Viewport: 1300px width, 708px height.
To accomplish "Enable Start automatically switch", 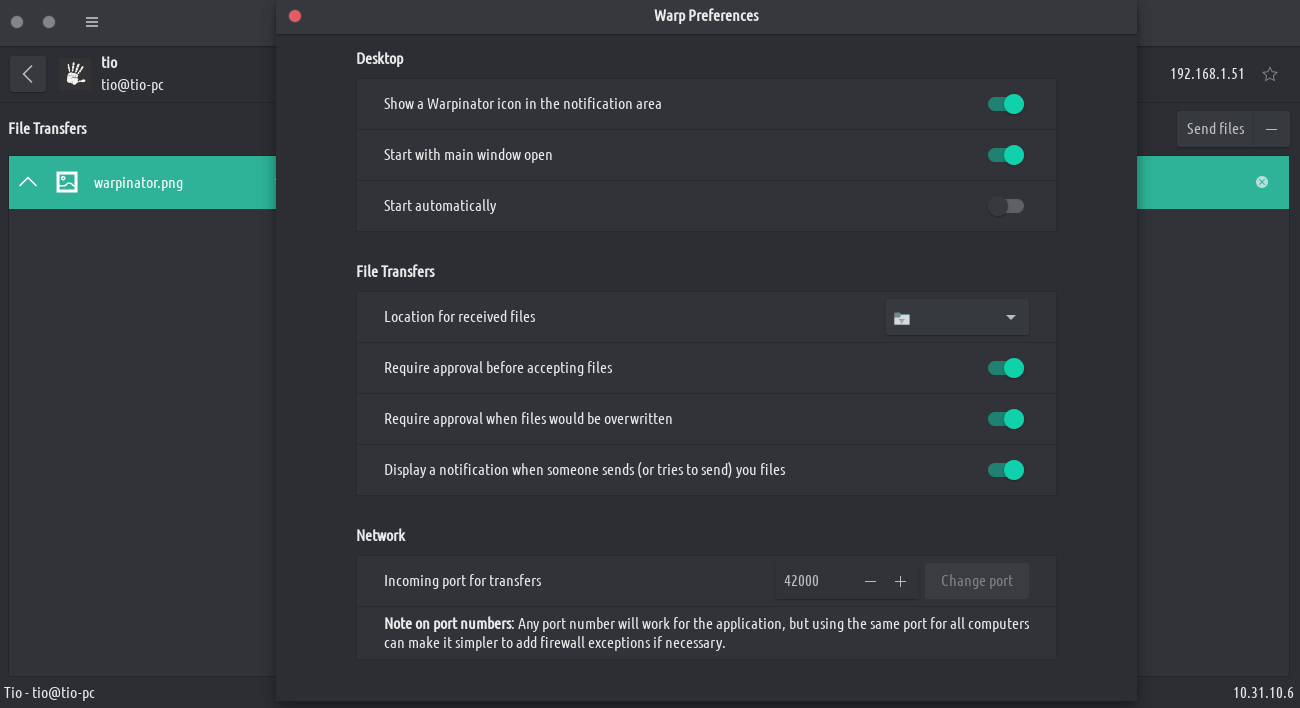I will click(x=1006, y=206).
